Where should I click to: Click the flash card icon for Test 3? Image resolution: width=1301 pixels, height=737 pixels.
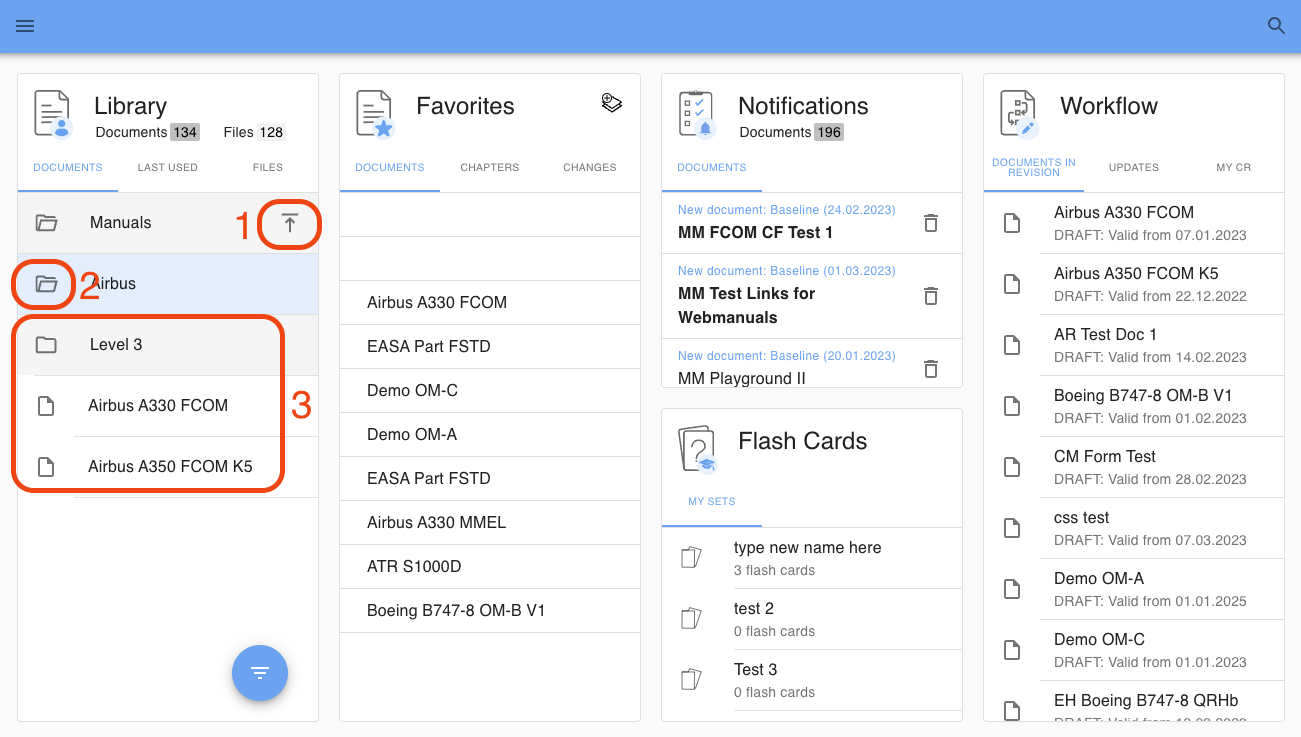(x=691, y=680)
